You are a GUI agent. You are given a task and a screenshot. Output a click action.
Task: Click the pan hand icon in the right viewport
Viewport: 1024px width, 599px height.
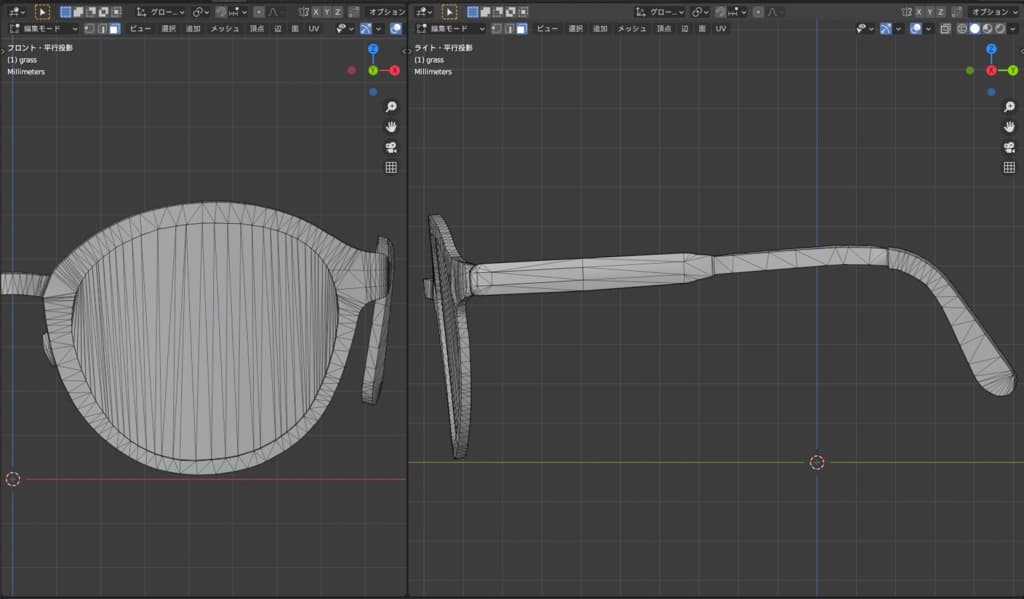pos(1008,127)
